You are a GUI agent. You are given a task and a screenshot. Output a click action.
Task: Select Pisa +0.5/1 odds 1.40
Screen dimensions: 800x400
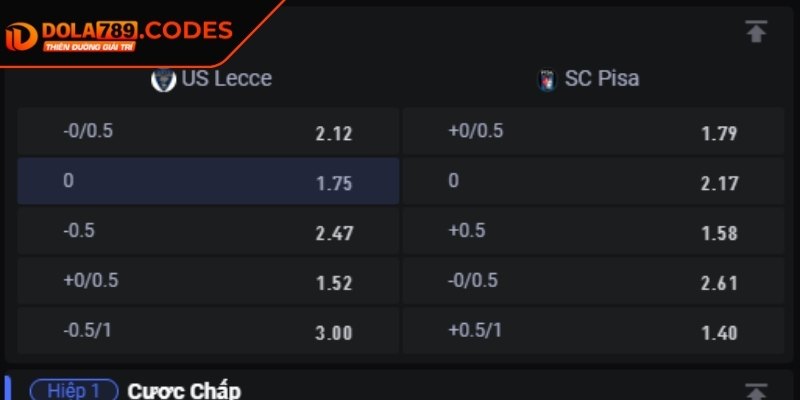pos(593,331)
